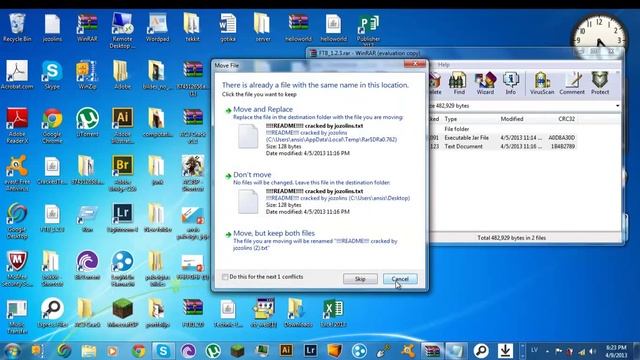Select the jozolins file on desktop
This screenshot has height=360, width=640.
click(52, 27)
